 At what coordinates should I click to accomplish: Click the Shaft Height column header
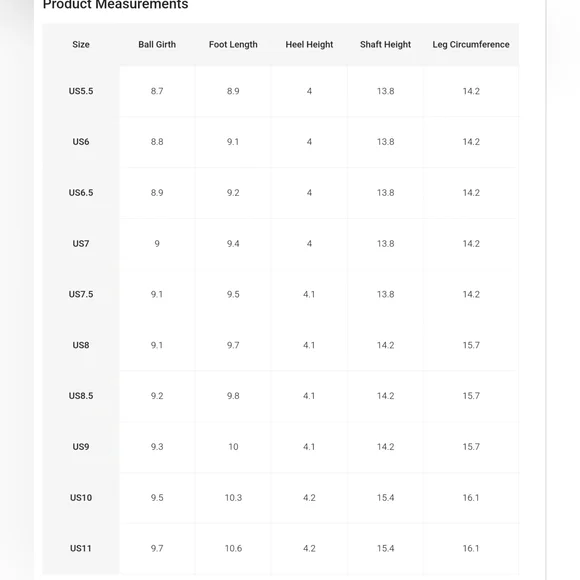[385, 44]
